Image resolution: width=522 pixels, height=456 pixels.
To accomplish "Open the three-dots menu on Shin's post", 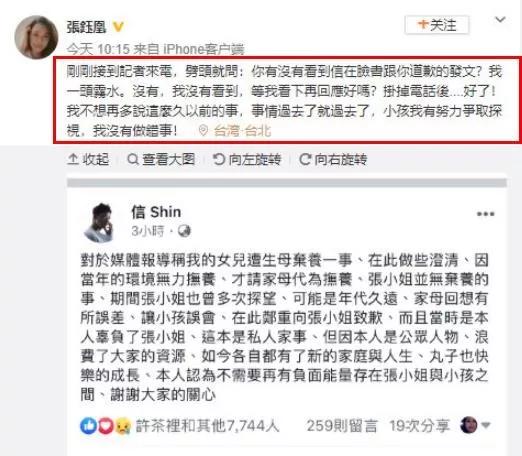I will coord(485,214).
